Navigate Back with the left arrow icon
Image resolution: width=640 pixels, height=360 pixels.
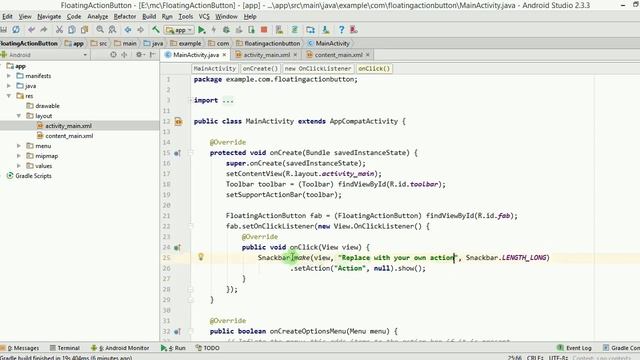pos(128,30)
